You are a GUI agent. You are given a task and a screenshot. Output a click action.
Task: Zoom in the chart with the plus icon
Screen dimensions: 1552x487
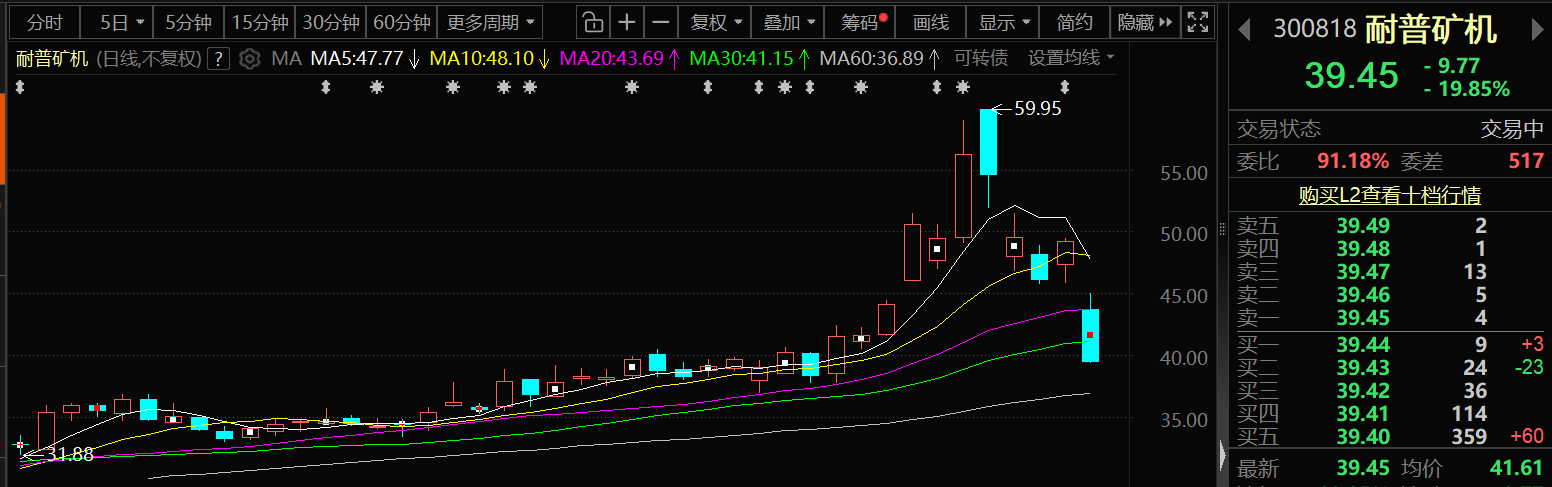(x=627, y=22)
